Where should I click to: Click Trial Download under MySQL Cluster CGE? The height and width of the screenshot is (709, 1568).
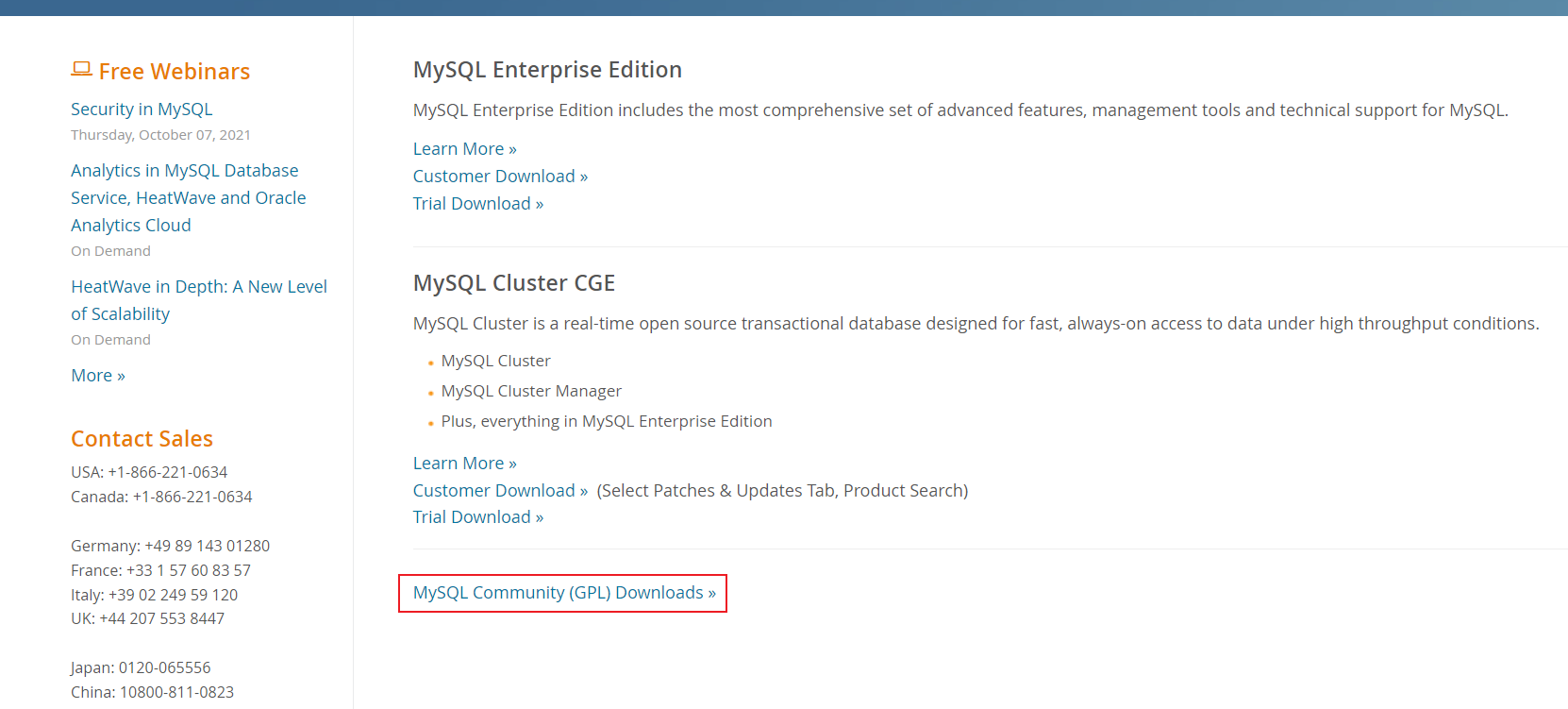pyautogui.click(x=477, y=517)
